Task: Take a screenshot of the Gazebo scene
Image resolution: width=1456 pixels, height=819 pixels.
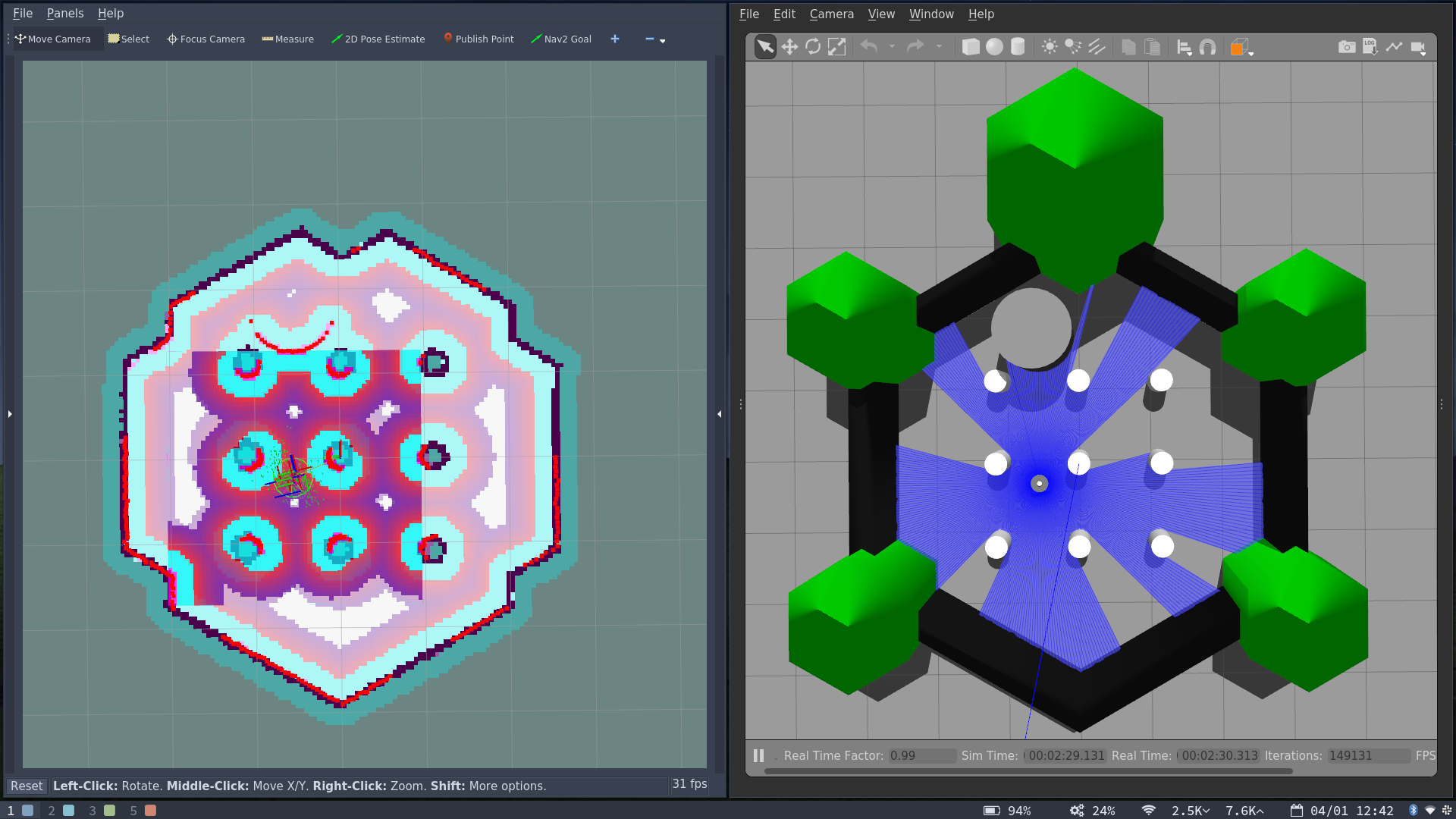Action: (x=1347, y=46)
